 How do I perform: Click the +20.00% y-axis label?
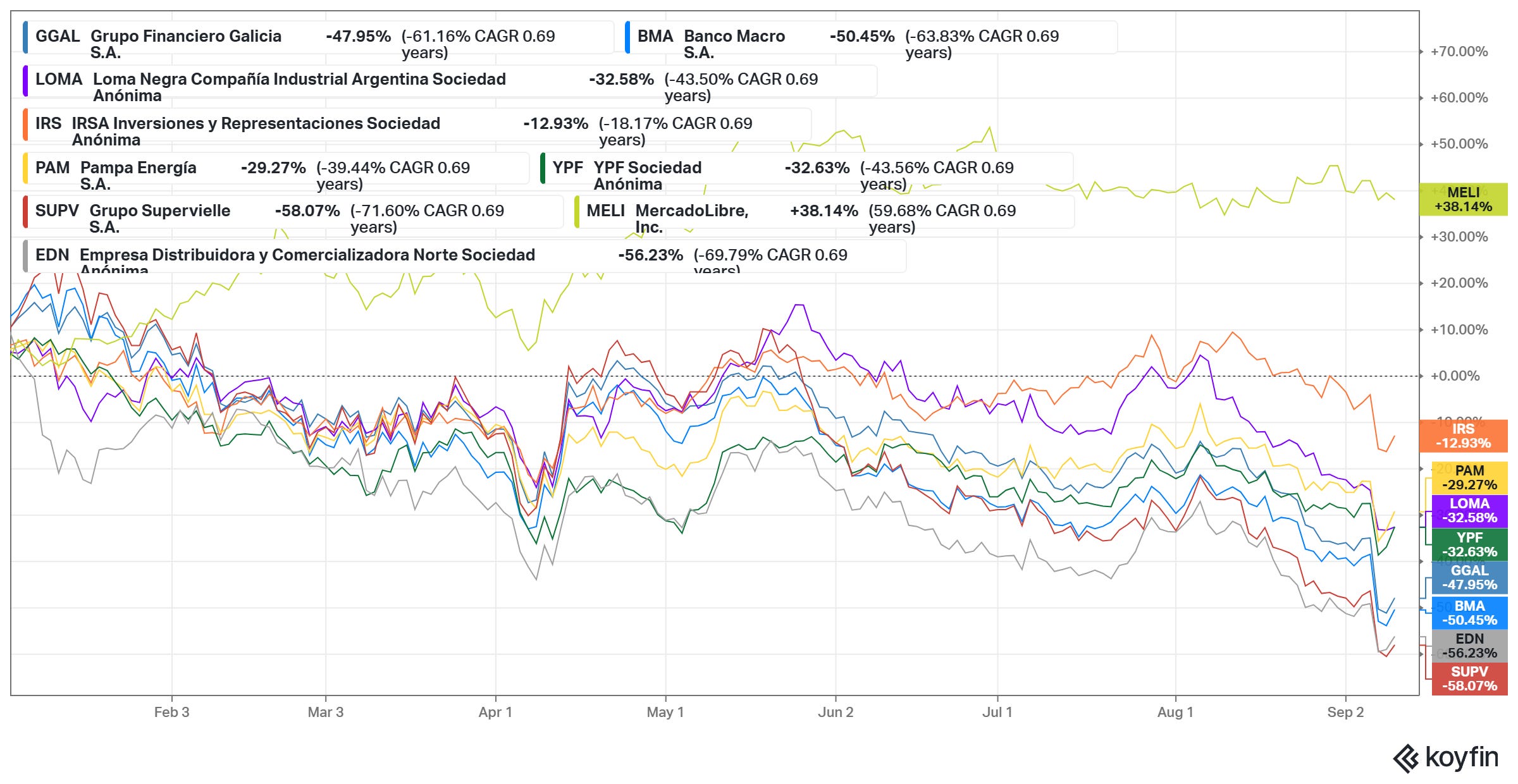(x=1459, y=283)
